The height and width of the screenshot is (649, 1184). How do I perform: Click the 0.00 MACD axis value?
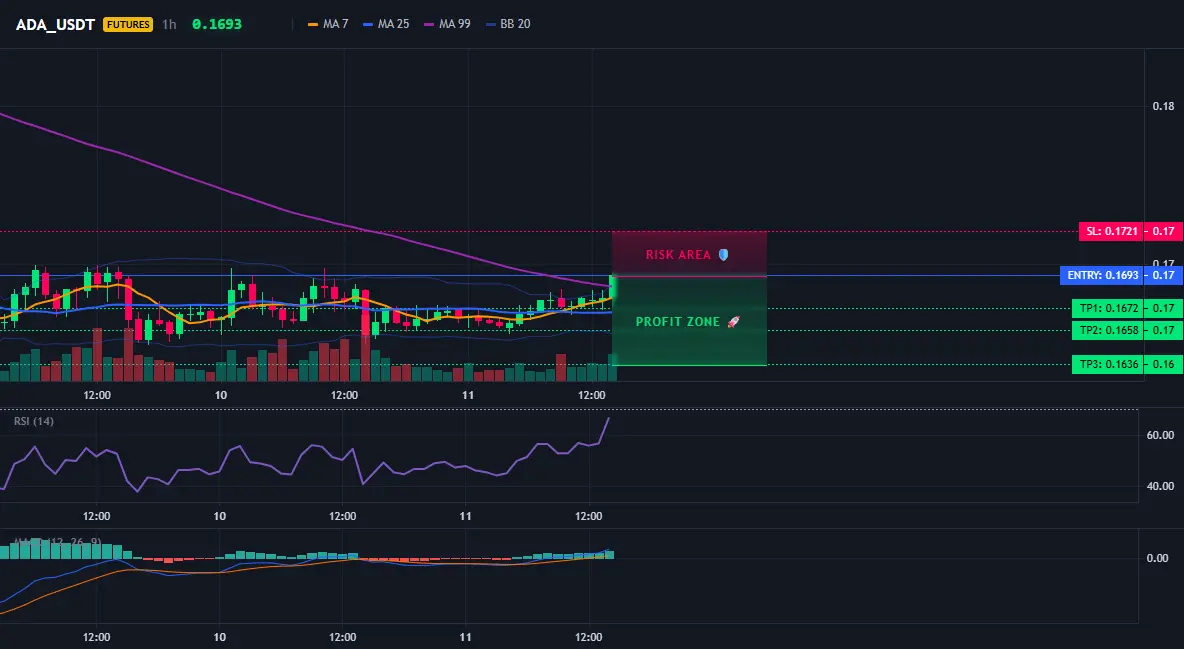pos(1158,558)
